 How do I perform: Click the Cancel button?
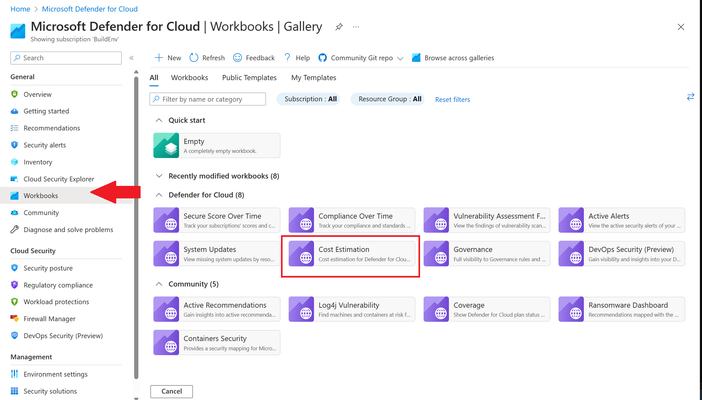(171, 391)
